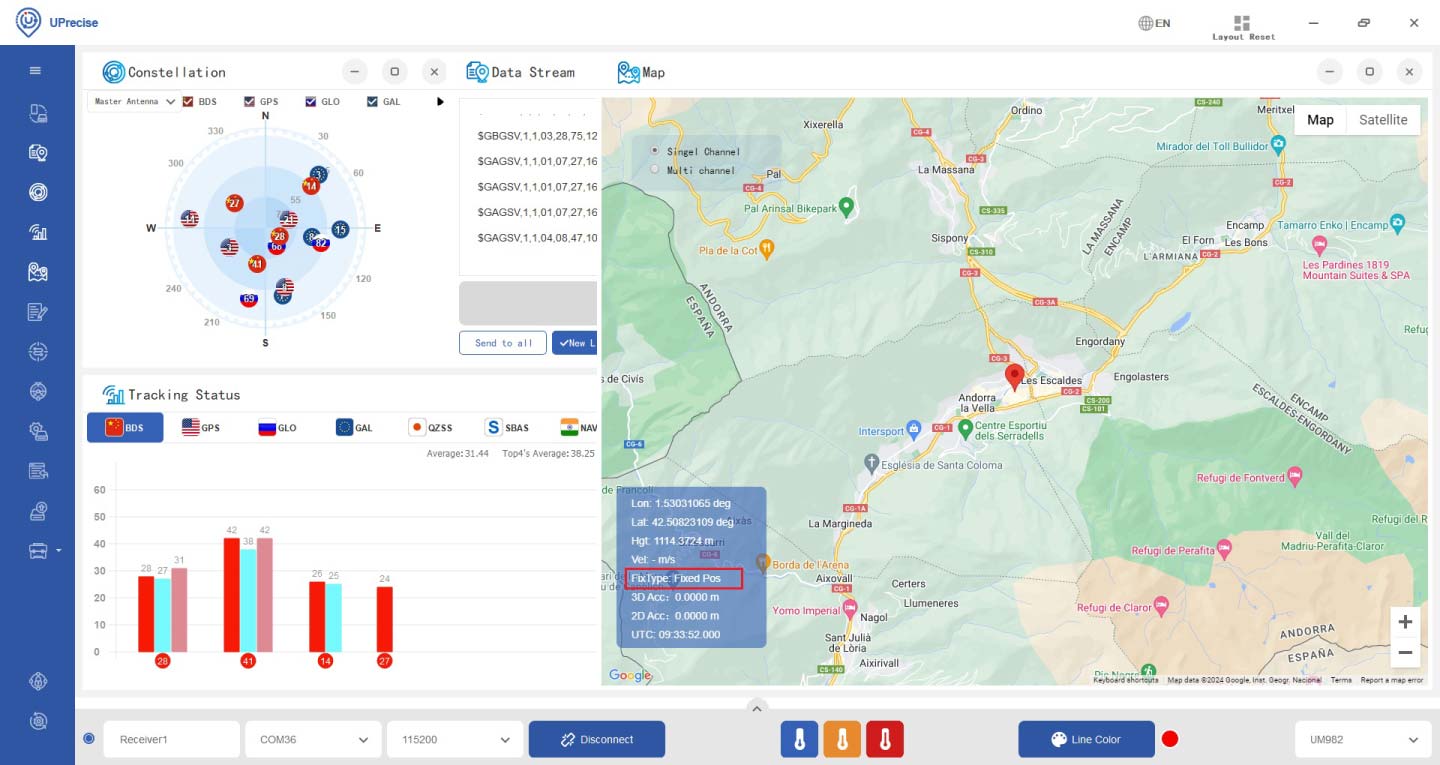Toggle the GLO constellation checkbox
1440x765 pixels.
pos(311,102)
